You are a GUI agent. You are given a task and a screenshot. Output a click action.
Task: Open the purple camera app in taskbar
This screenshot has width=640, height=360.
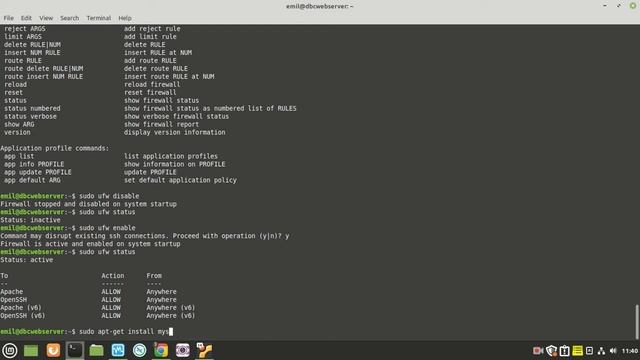(x=182, y=350)
